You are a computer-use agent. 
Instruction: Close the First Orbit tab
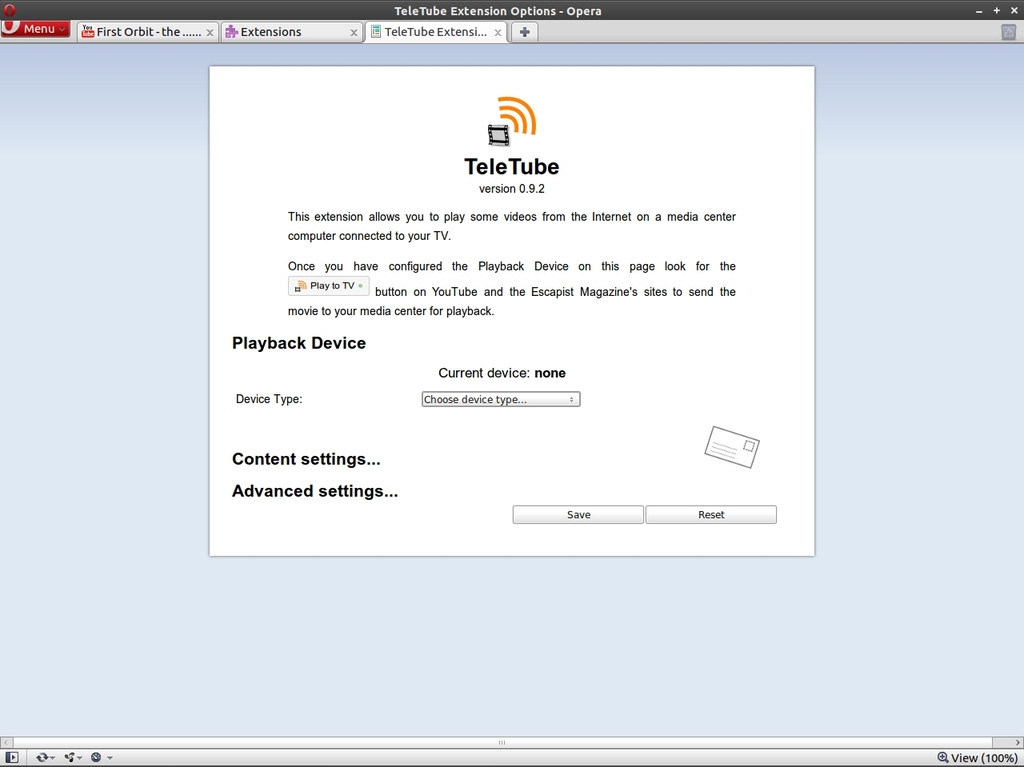pyautogui.click(x=209, y=32)
